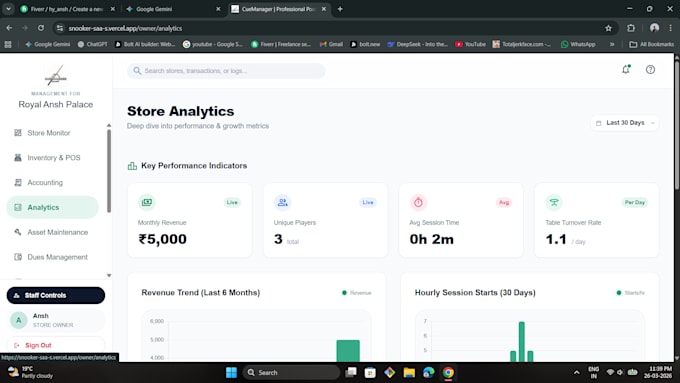Click Revenue legend in trend chart
Image resolution: width=680 pixels, height=383 pixels.
coord(357,293)
